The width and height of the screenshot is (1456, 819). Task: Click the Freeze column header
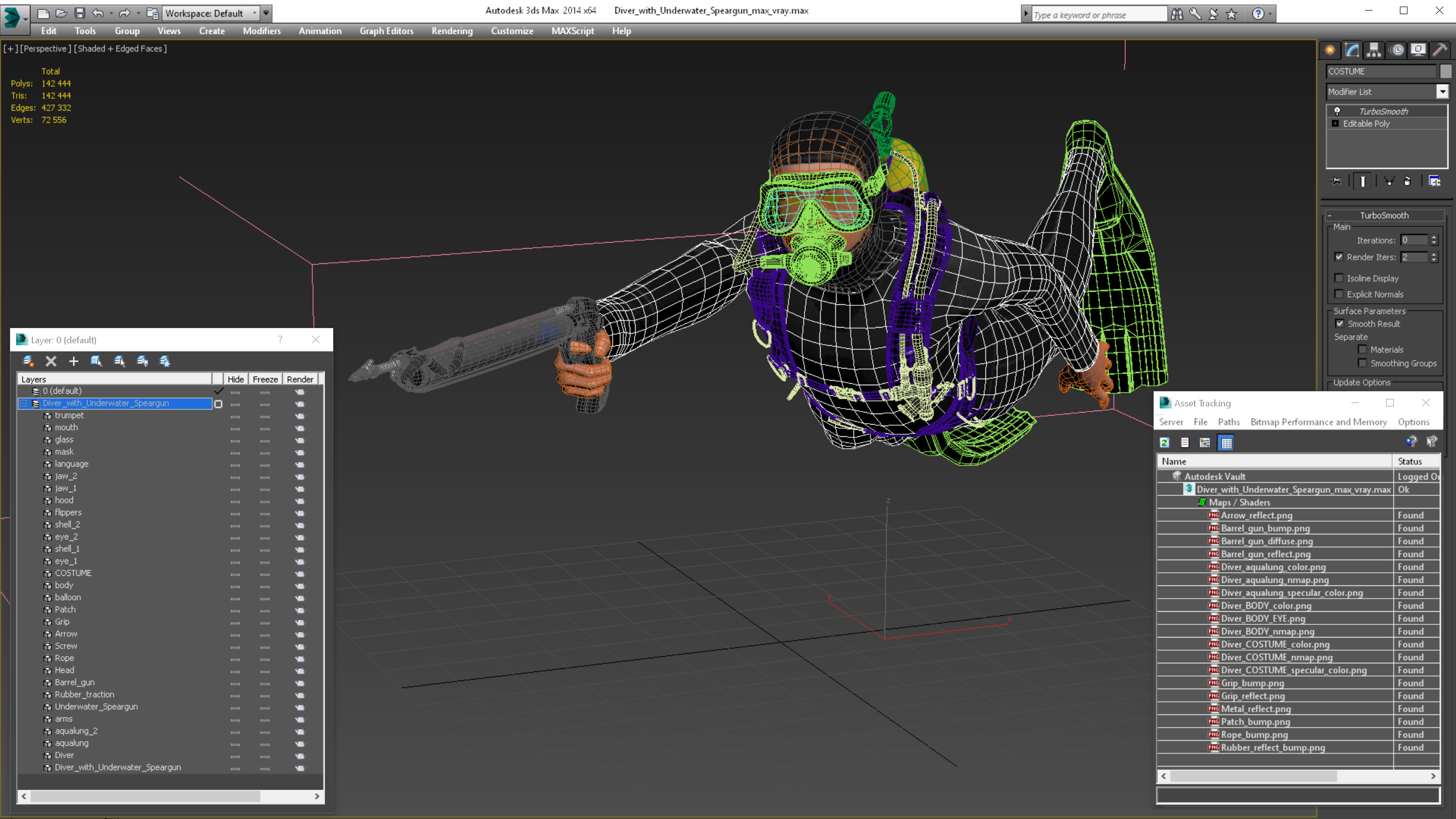pos(265,379)
